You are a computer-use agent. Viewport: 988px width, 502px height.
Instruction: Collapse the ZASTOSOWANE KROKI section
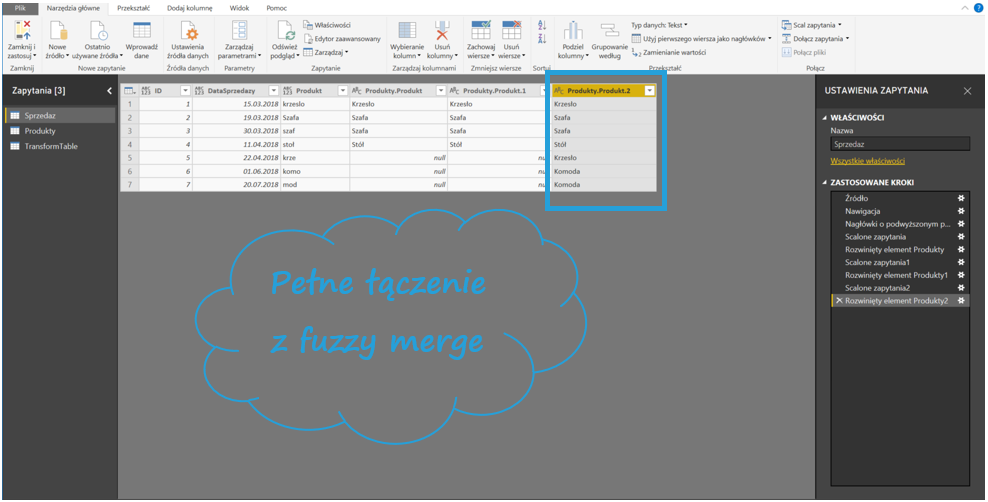click(823, 182)
